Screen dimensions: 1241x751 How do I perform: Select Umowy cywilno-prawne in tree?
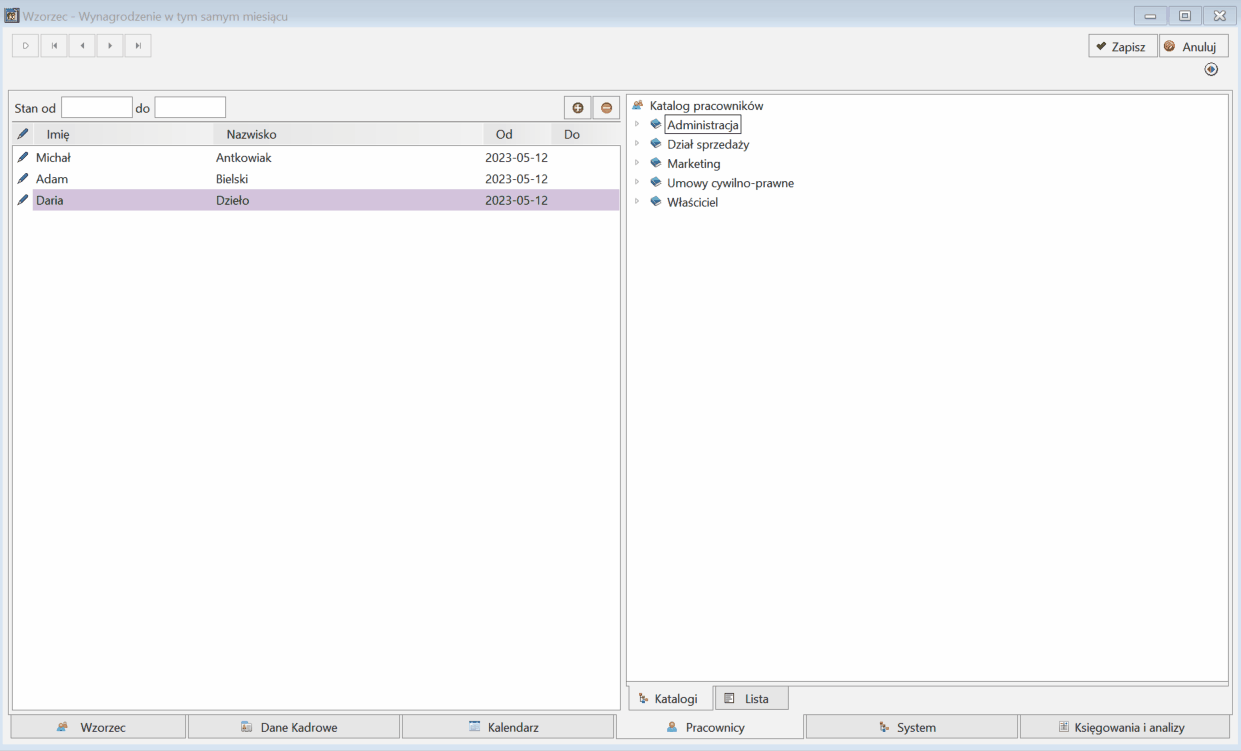tap(731, 183)
